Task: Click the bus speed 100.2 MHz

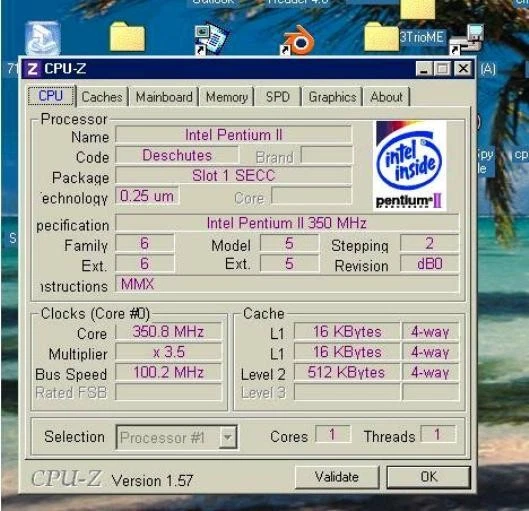Action: pyautogui.click(x=168, y=372)
